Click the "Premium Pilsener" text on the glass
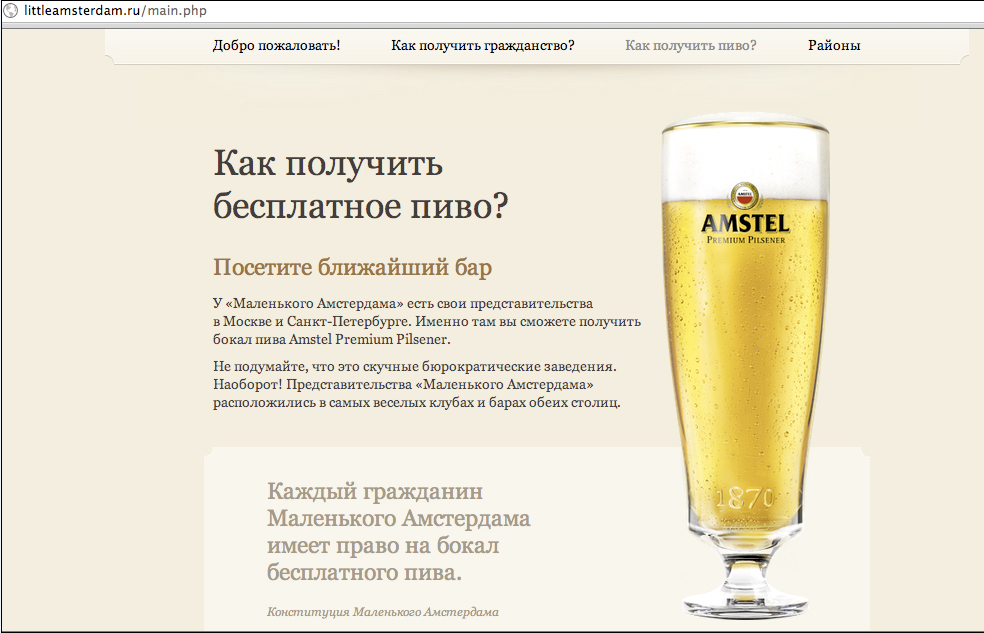The height and width of the screenshot is (633, 984). (746, 240)
